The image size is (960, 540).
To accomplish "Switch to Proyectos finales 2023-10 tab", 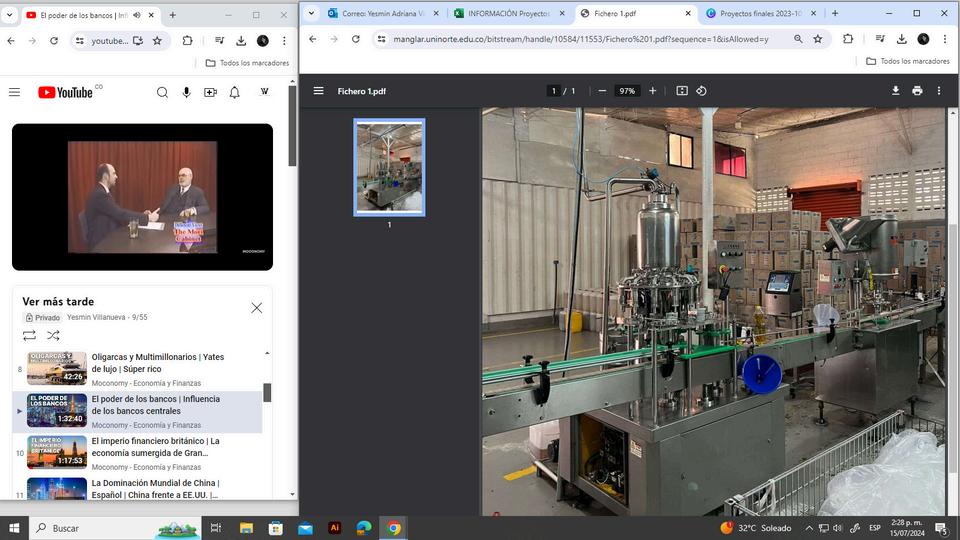I will click(761, 13).
